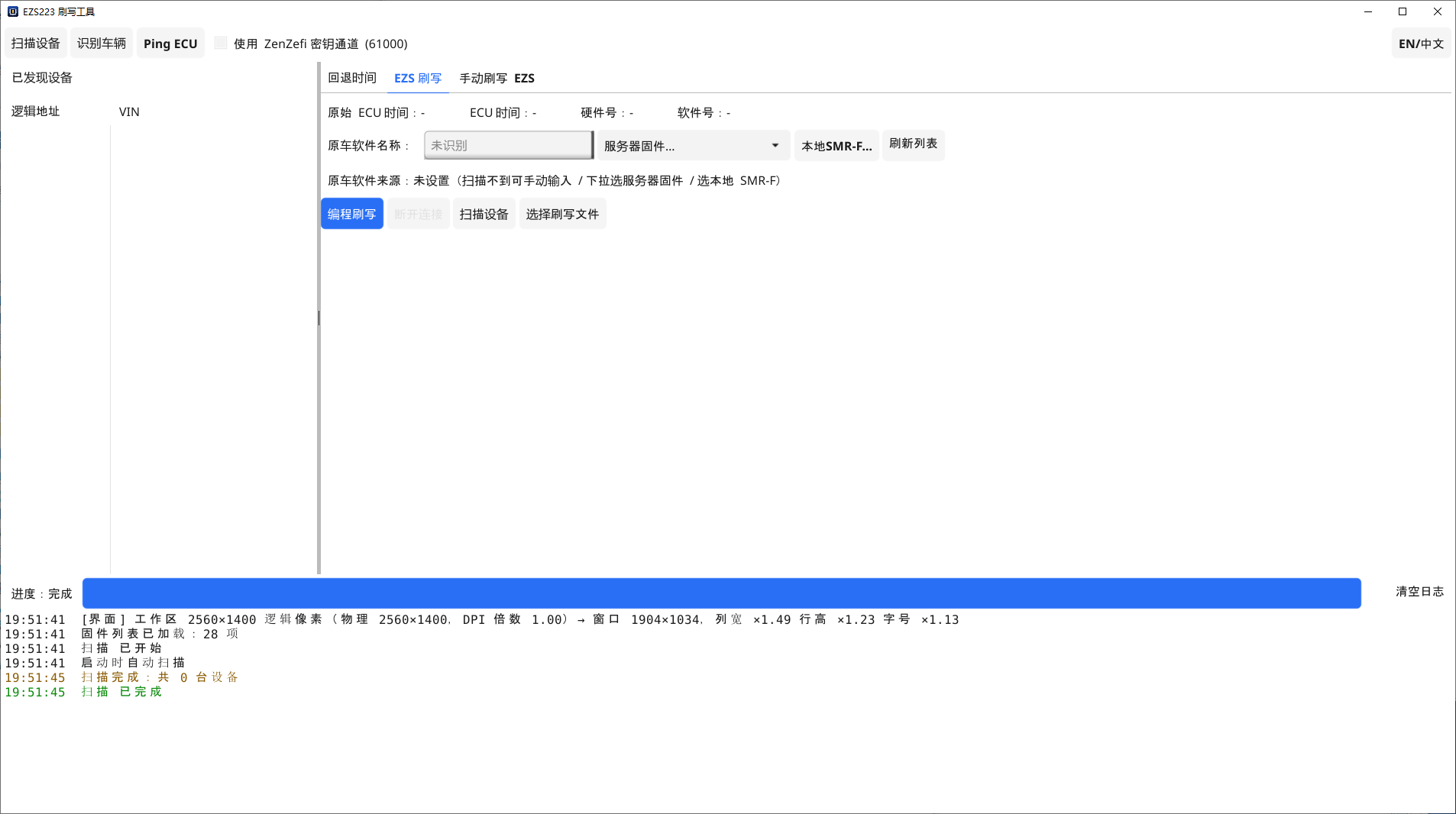
Task: Click the 原始 ECU 时间 label
Action: coord(376,113)
